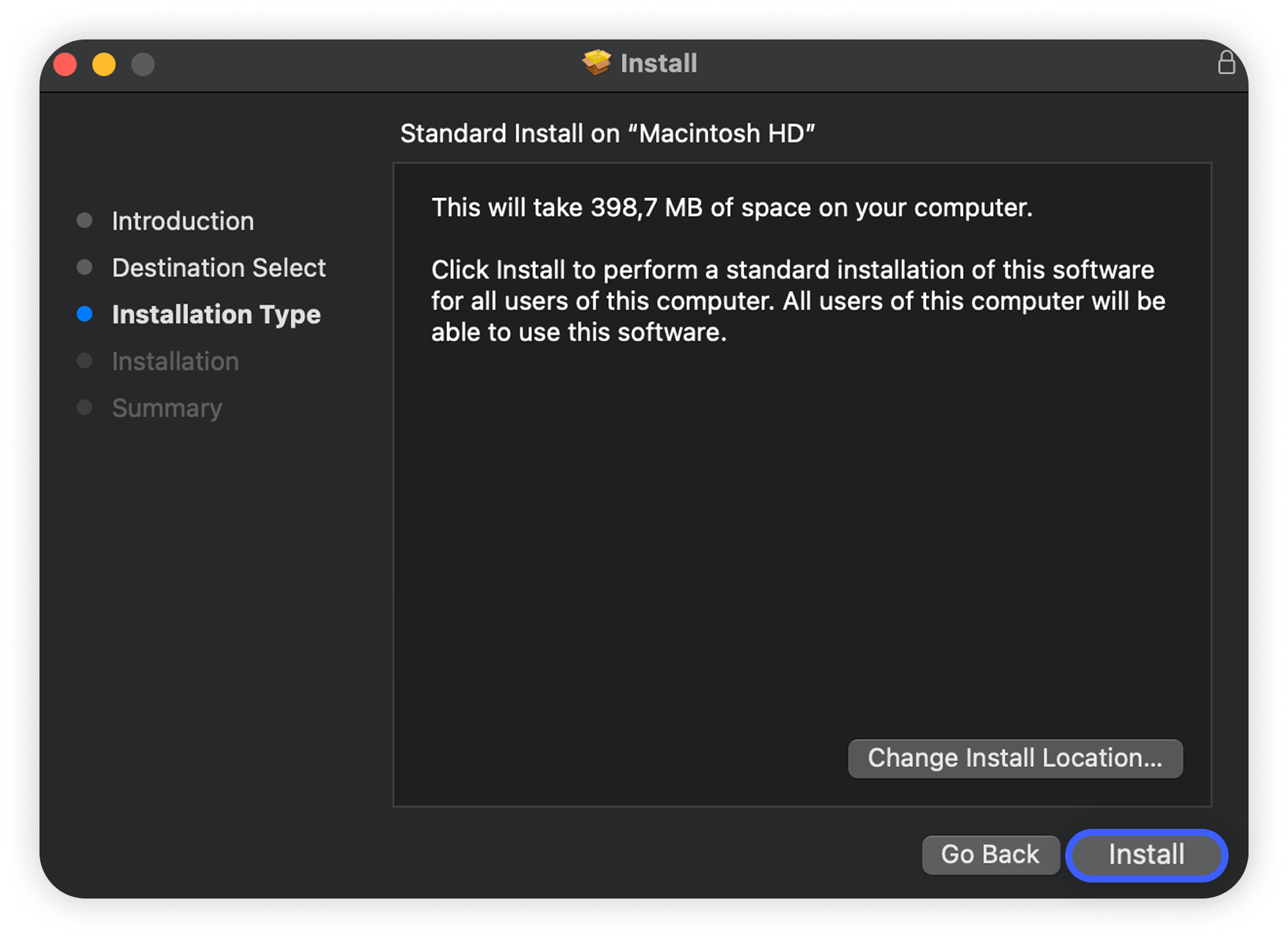Close the installer with the red button
1288x938 pixels.
[x=66, y=64]
